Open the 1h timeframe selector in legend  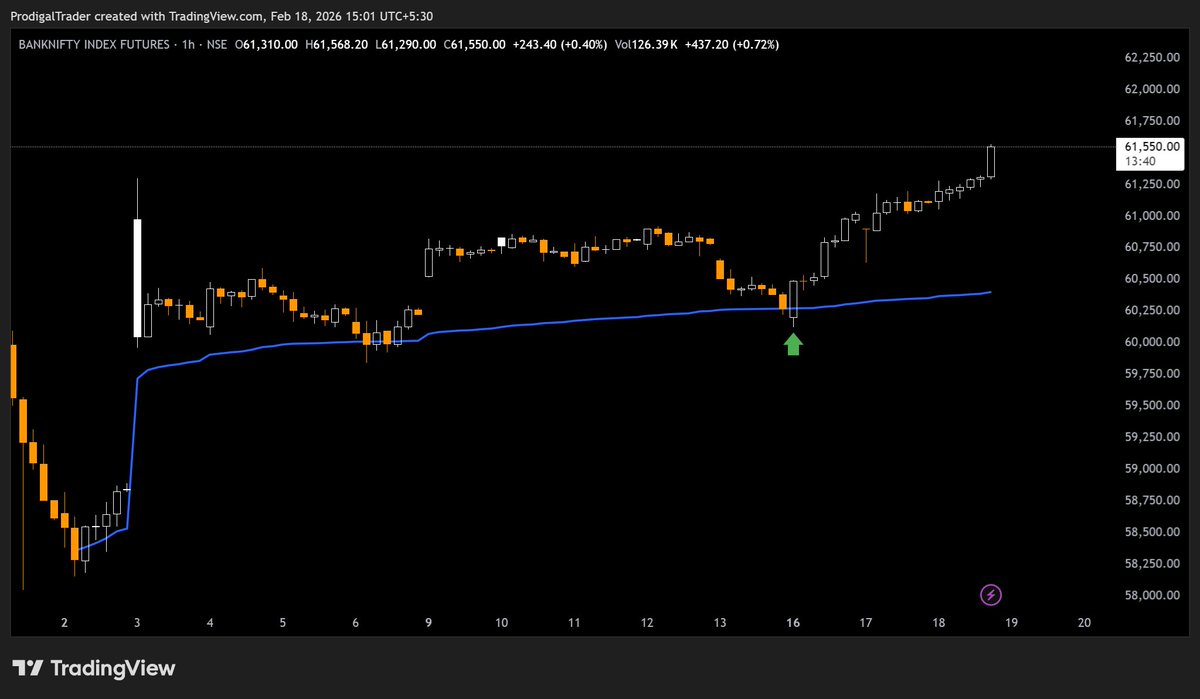187,44
